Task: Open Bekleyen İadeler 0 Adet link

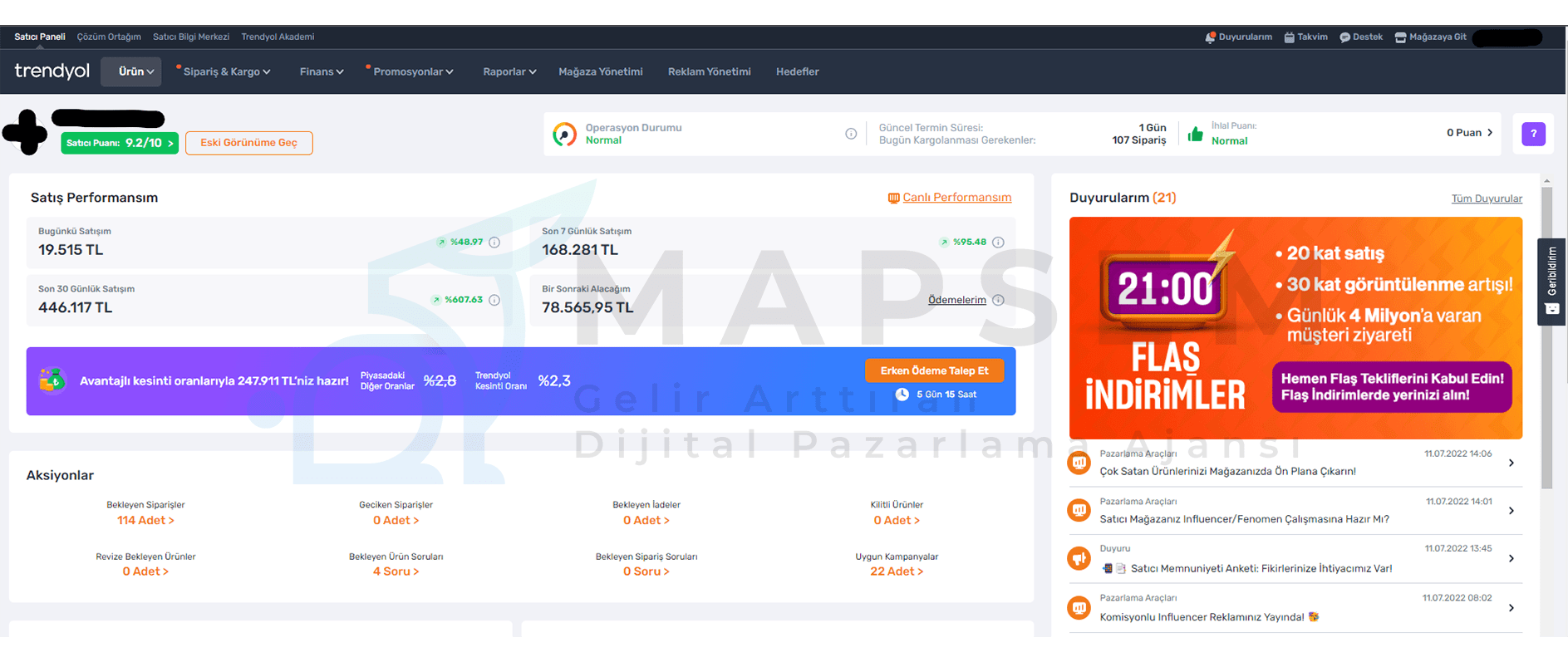Action: [x=646, y=521]
